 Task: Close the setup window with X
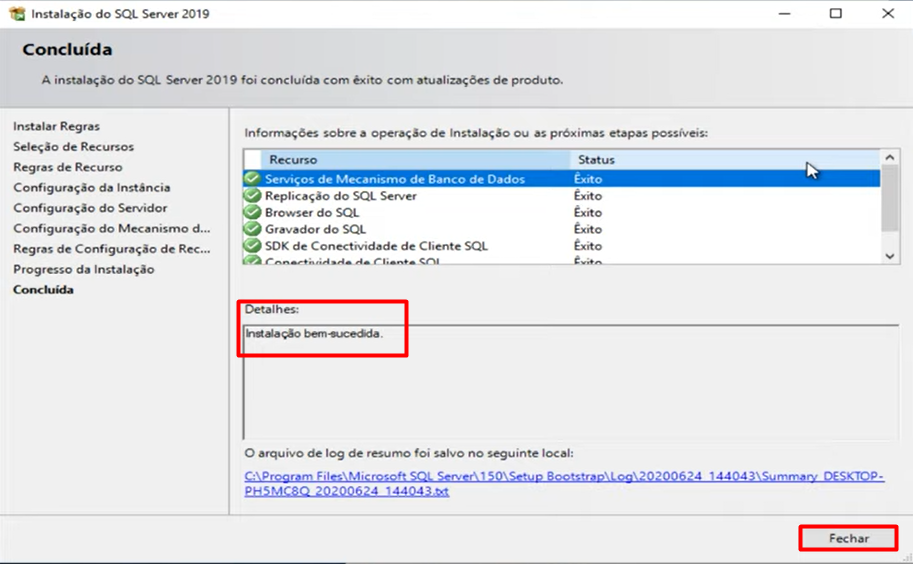tap(887, 13)
